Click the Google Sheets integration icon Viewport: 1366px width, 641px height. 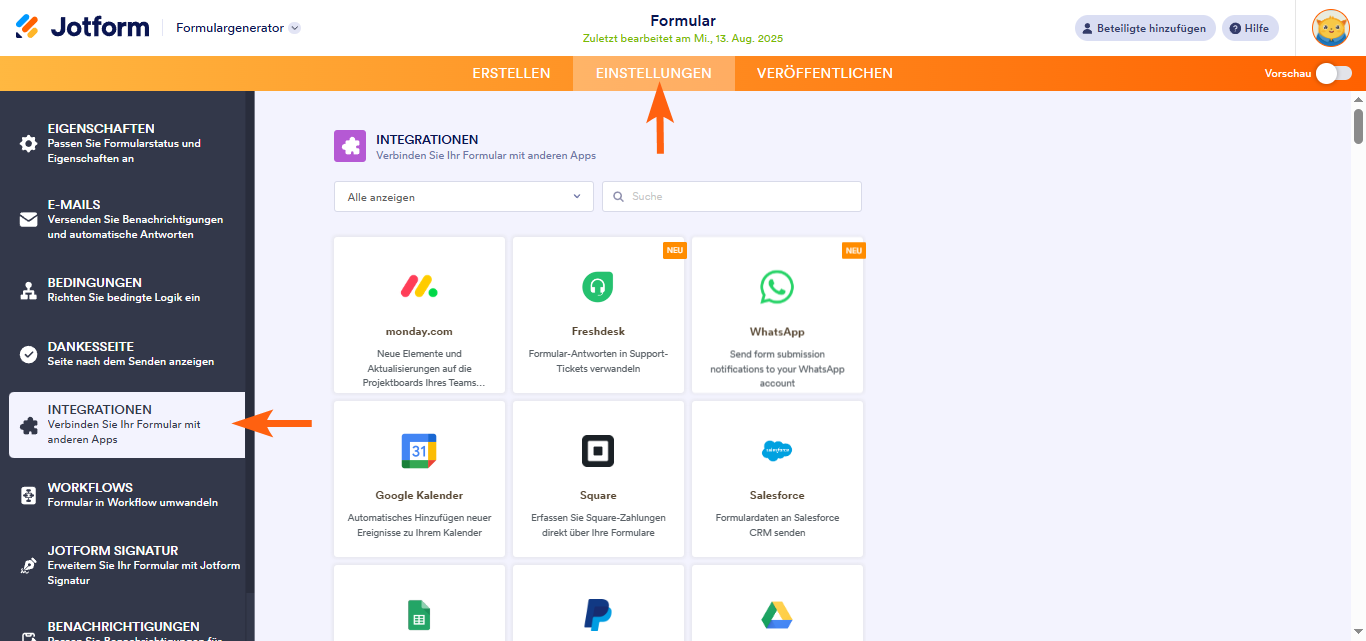point(419,615)
